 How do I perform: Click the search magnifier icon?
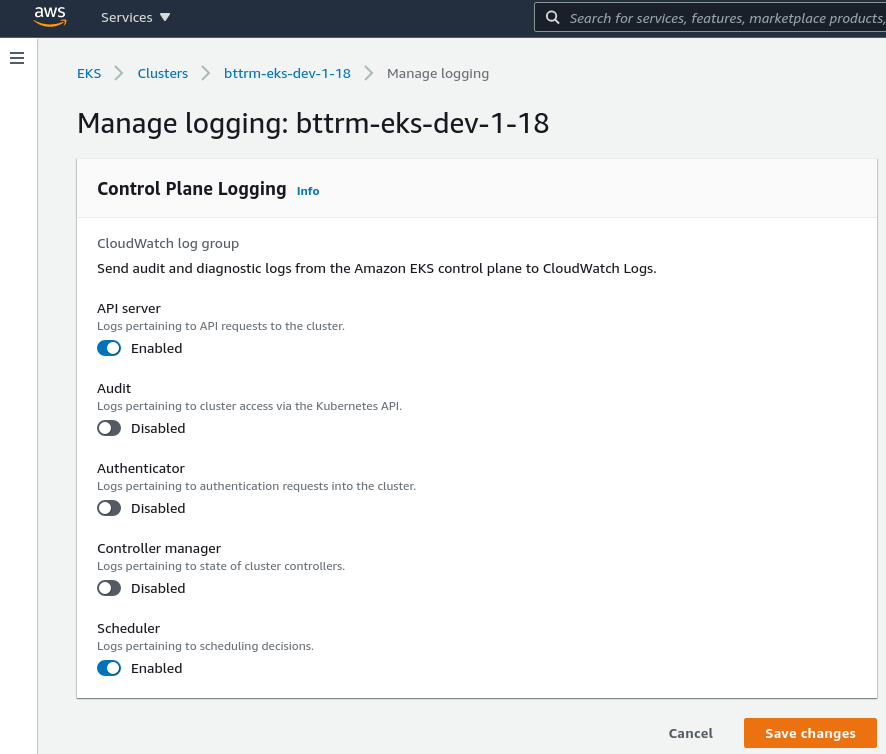pyautogui.click(x=552, y=17)
